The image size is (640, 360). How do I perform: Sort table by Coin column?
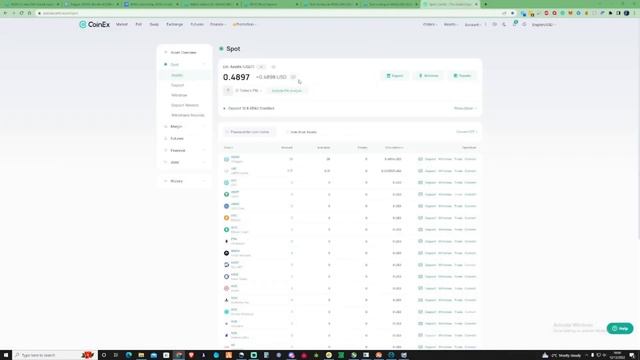[229, 147]
